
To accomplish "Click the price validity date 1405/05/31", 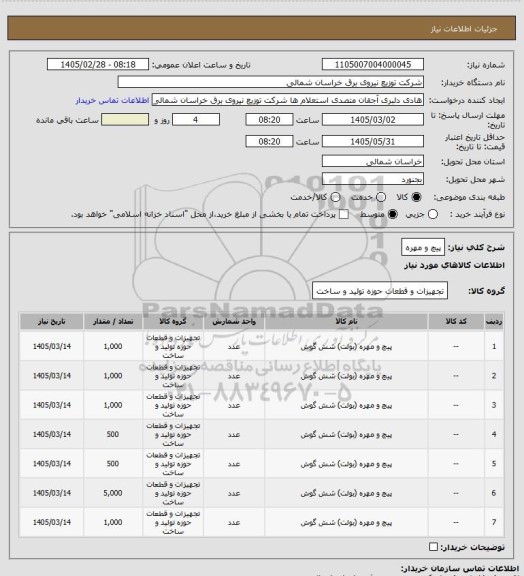I will pyautogui.click(x=373, y=141).
